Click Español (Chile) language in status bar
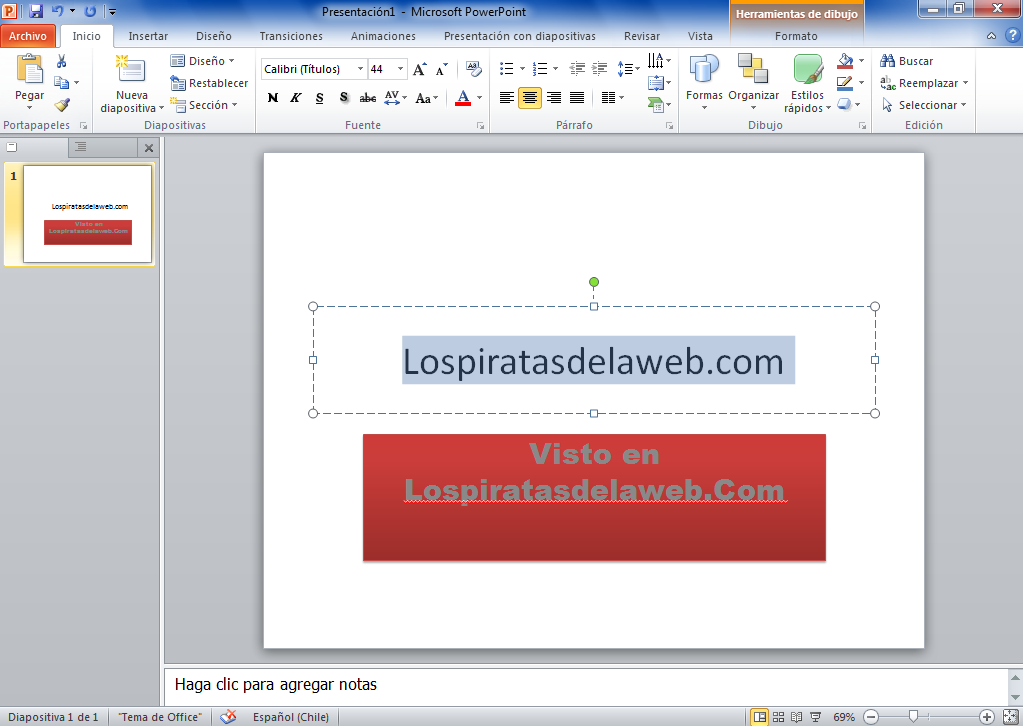The height and width of the screenshot is (726, 1023). 291,717
